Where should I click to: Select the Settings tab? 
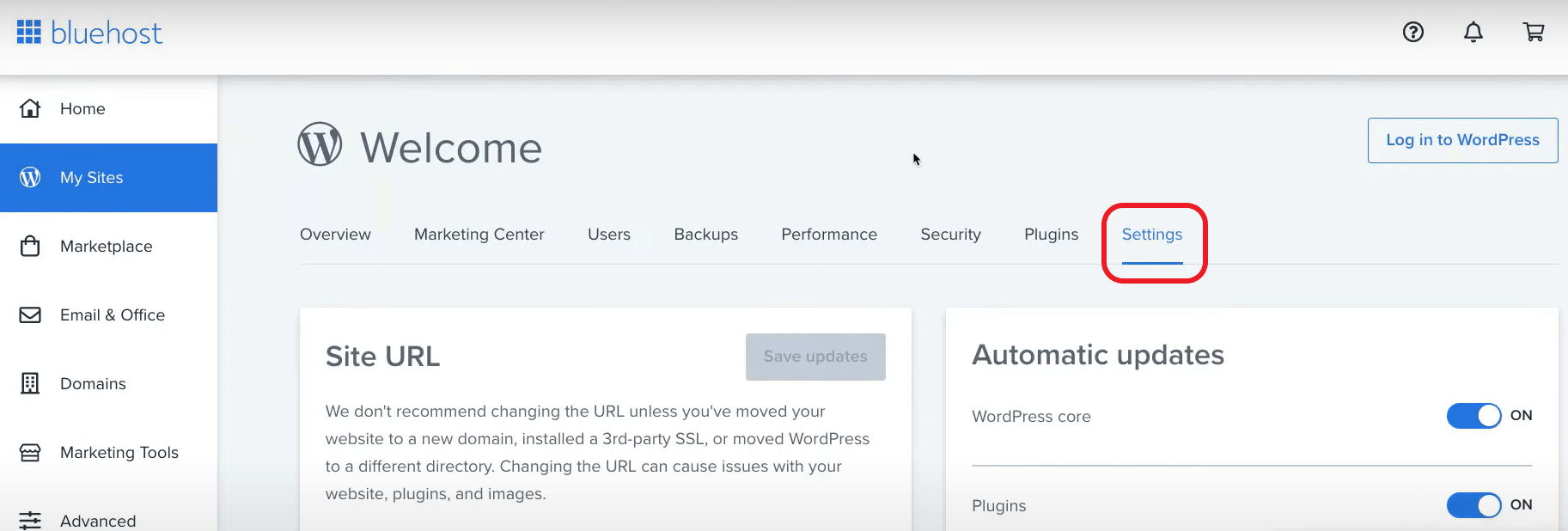point(1152,235)
